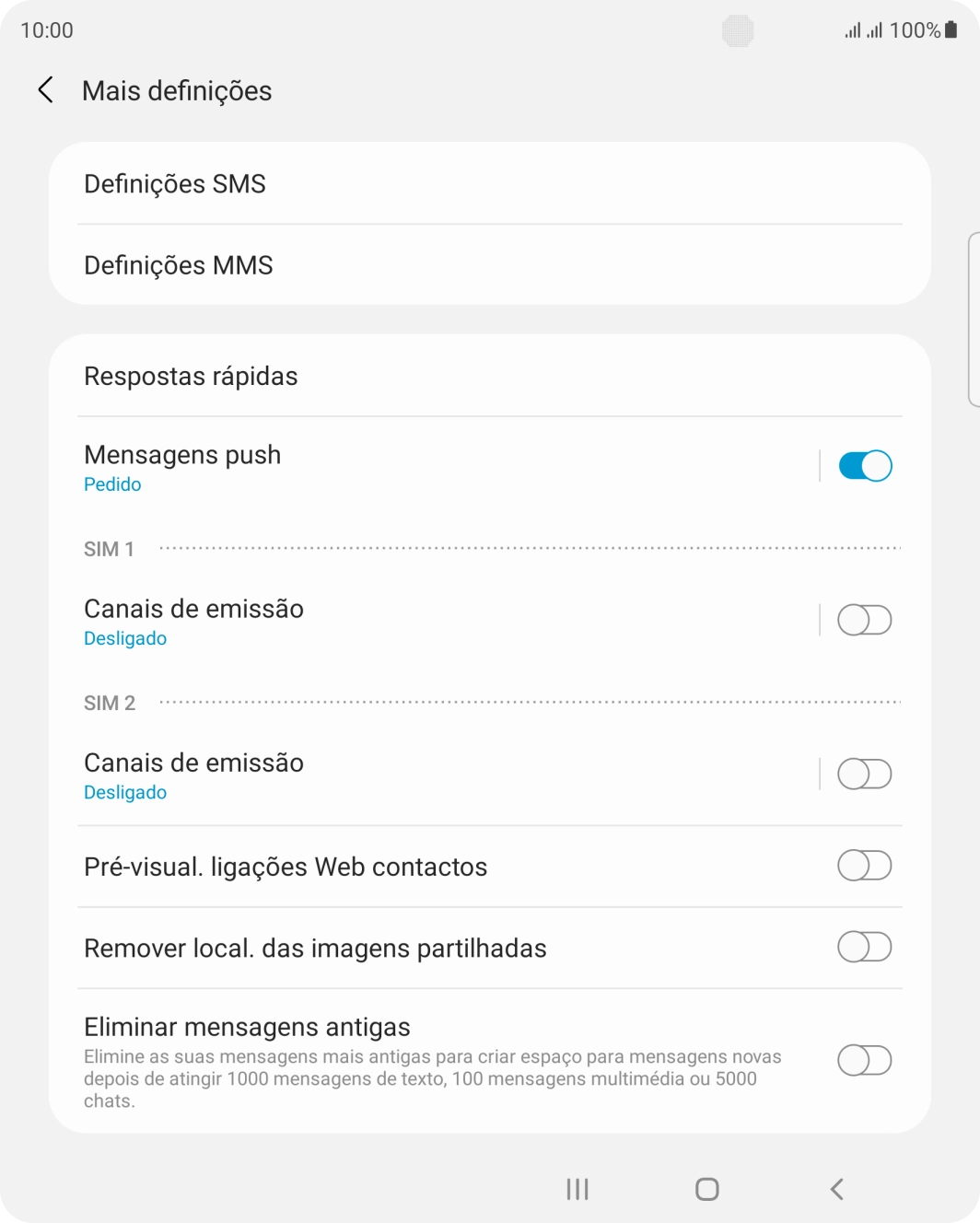Check the battery icon in the status bar
Screen dimensions: 980x1223
[x=950, y=29]
